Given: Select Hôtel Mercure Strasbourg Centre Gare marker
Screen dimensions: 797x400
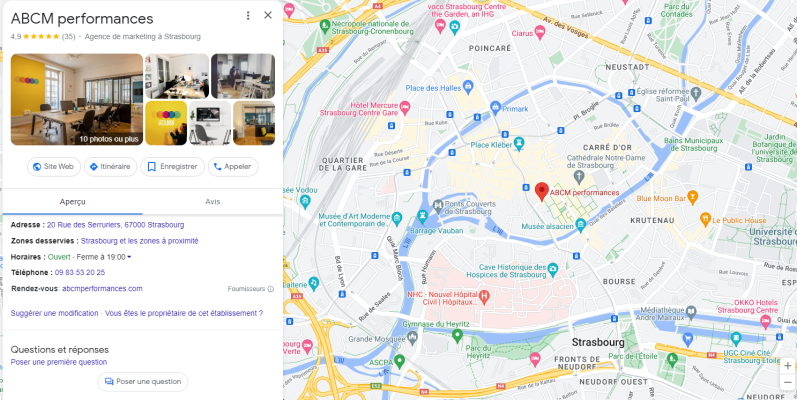Looking at the screenshot, I should tap(405, 107).
